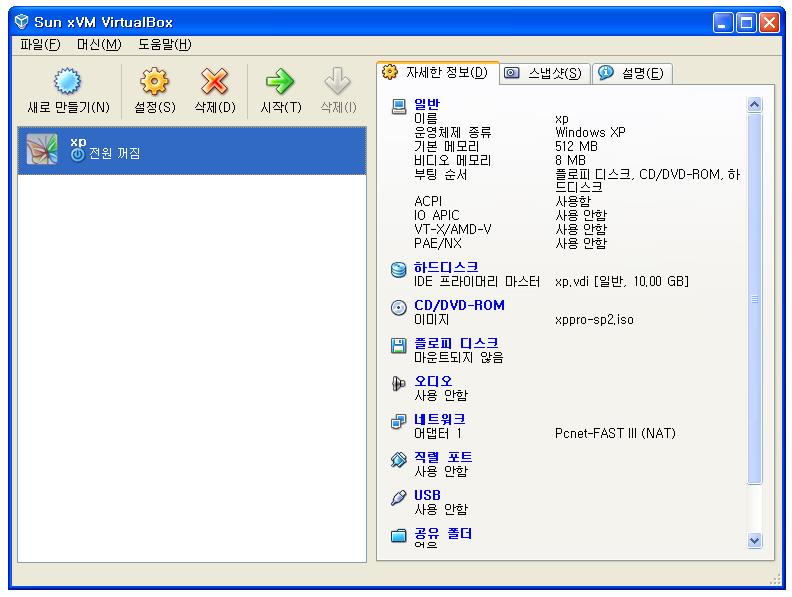Image resolution: width=792 pixels, height=597 pixels.
Task: Maximize the Sun xVM VirtualBox window
Action: click(746, 23)
